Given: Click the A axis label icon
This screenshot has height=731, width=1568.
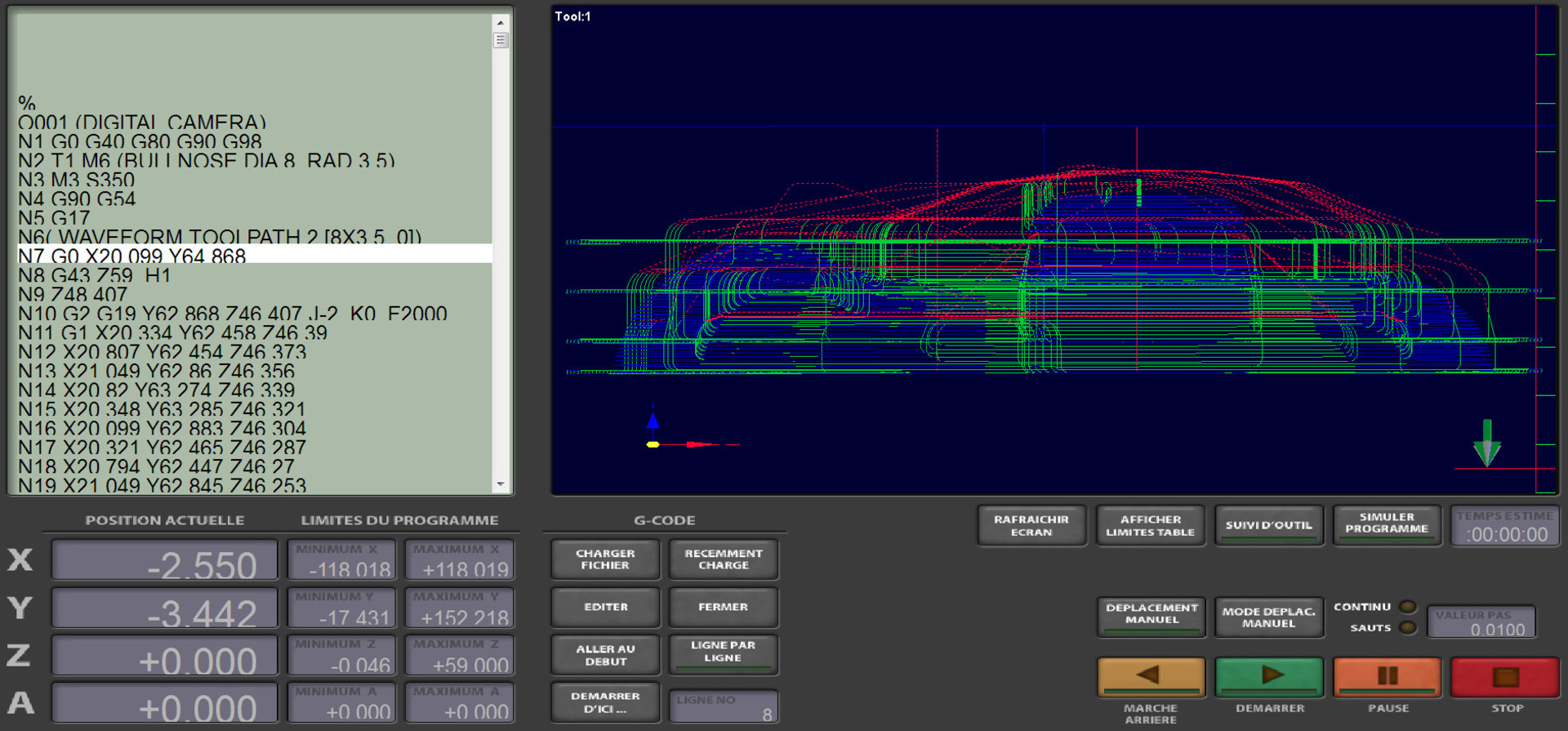Looking at the screenshot, I should pyautogui.click(x=20, y=702).
